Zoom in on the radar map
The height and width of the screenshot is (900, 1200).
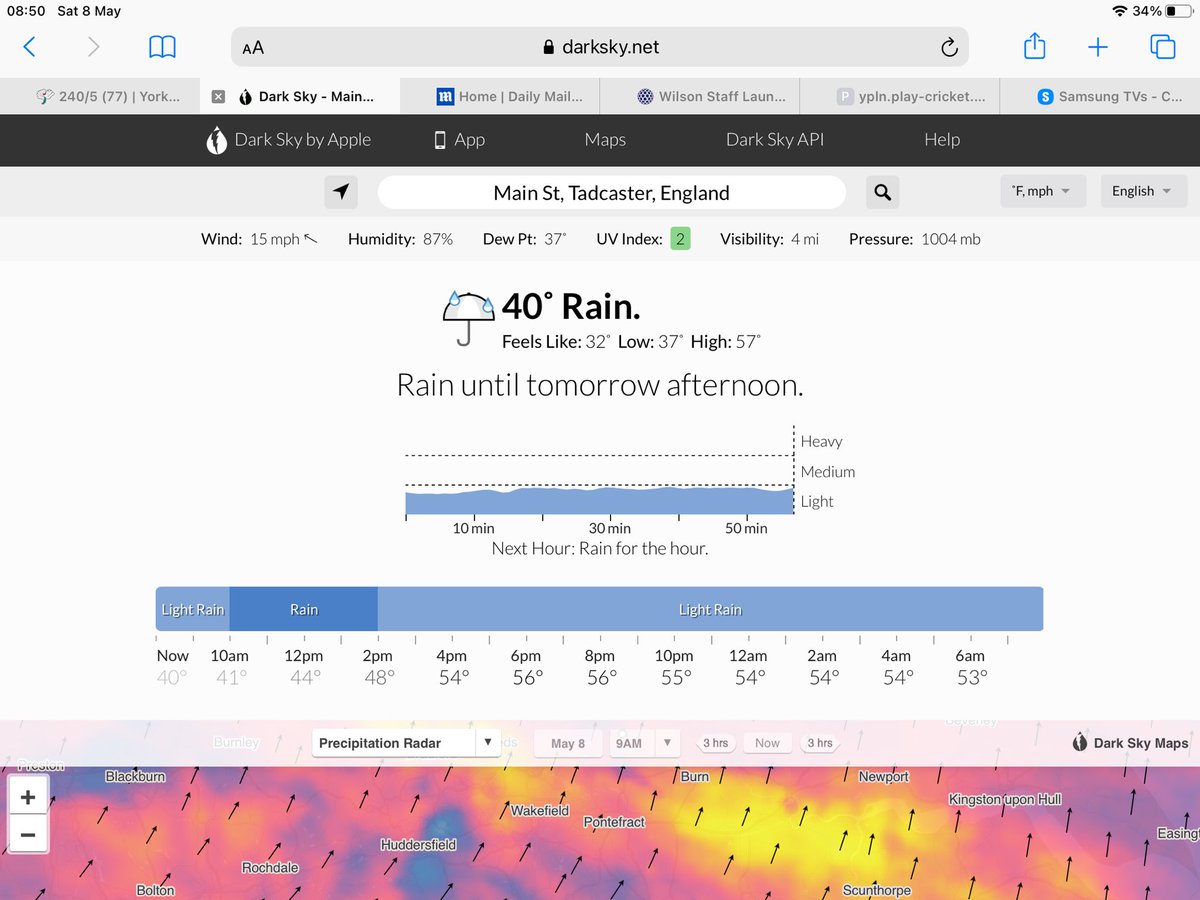click(x=28, y=797)
